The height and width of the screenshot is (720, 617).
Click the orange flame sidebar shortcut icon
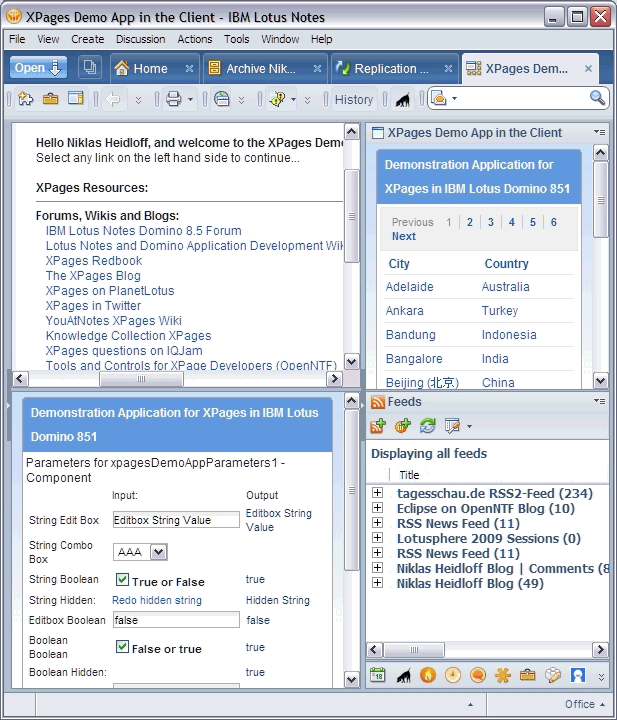[x=428, y=675]
